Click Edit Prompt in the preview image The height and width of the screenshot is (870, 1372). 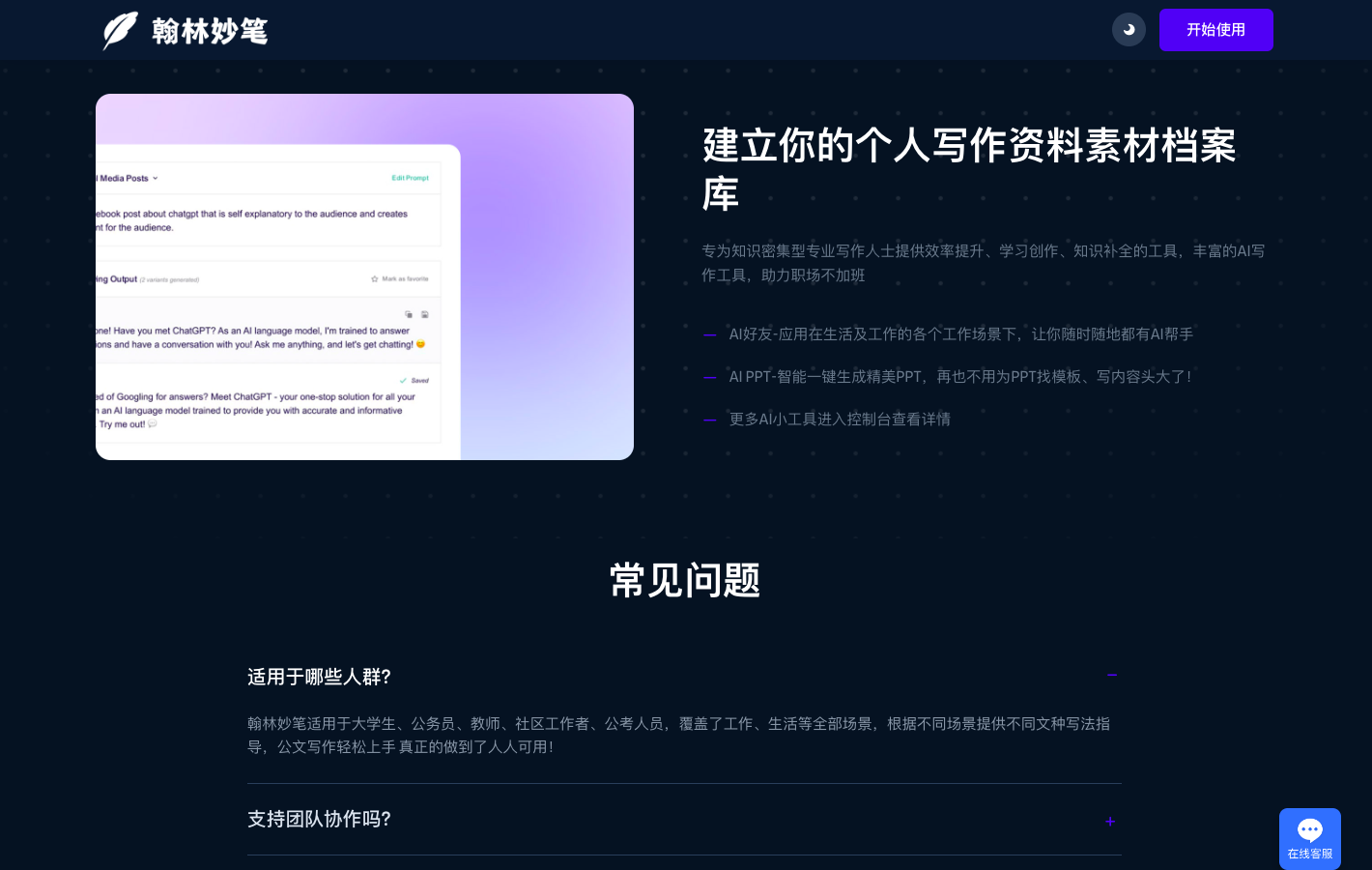(410, 178)
